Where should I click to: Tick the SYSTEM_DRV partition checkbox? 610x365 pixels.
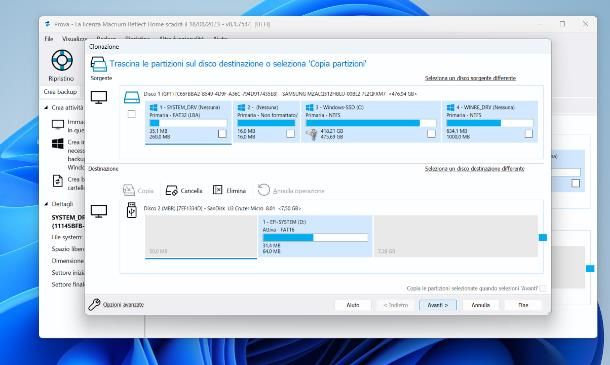click(x=222, y=133)
